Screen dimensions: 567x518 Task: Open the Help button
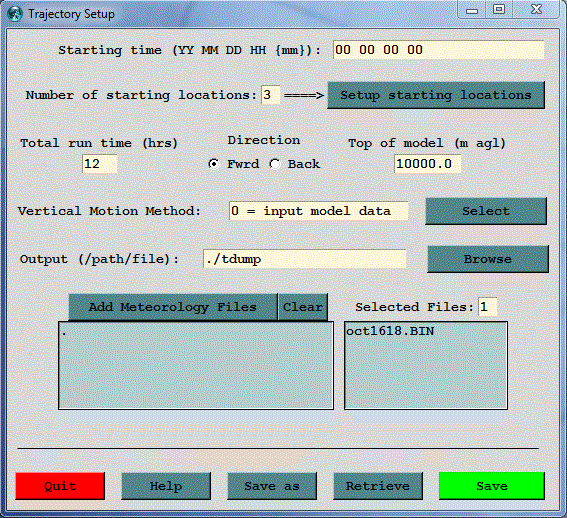click(x=166, y=486)
